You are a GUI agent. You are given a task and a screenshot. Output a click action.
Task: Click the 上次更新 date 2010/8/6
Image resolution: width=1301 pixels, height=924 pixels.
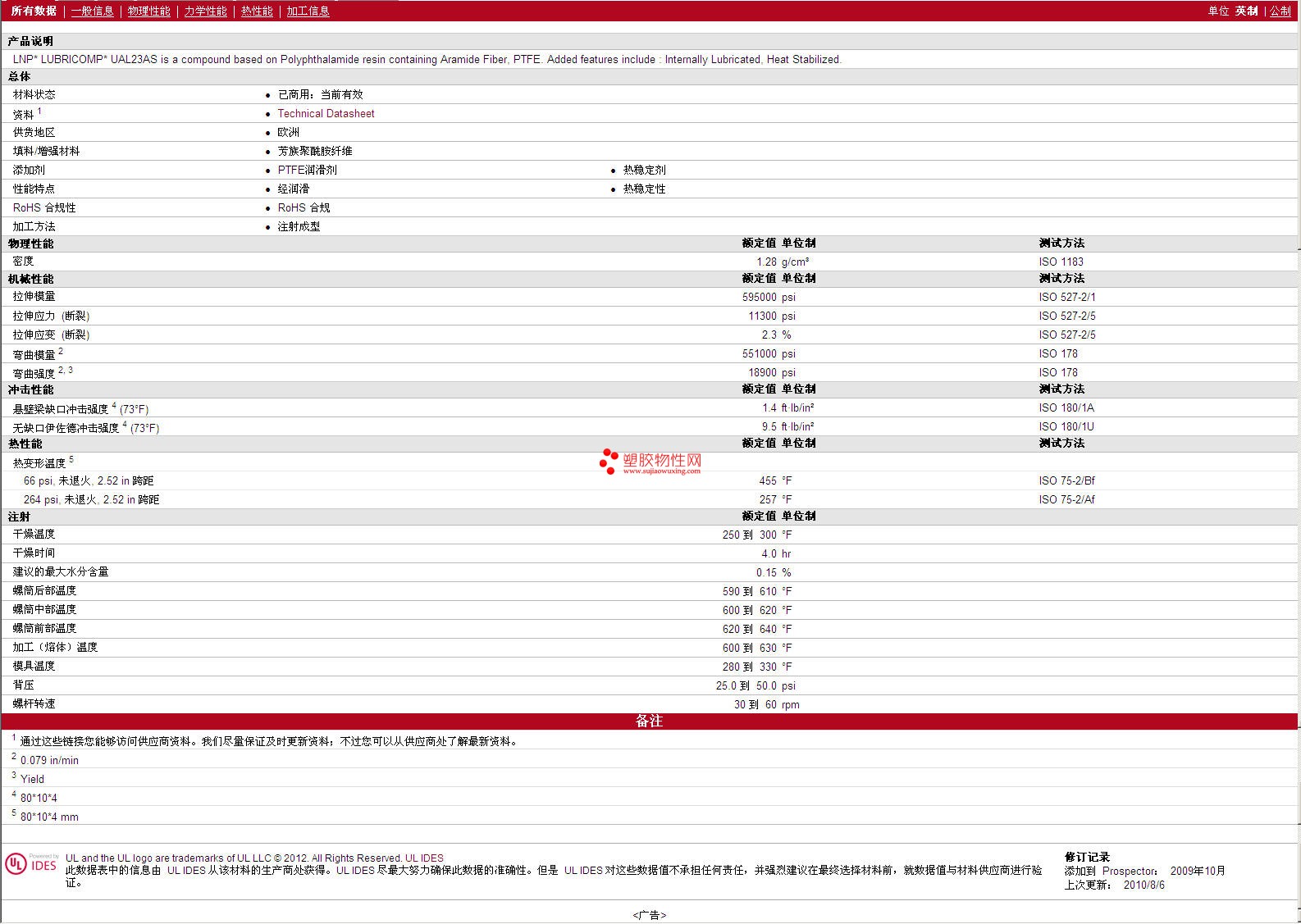[x=1144, y=885]
